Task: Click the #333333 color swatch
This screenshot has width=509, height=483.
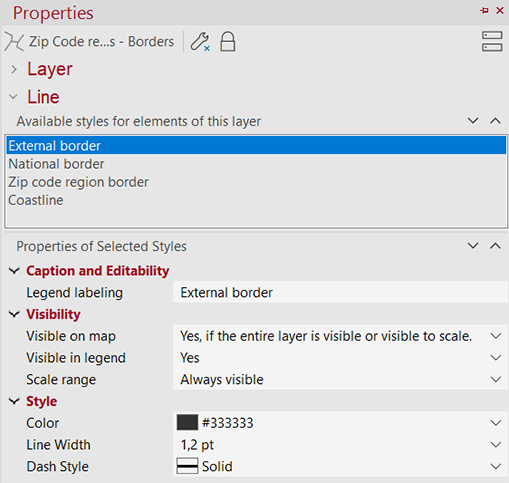Action: (x=187, y=423)
